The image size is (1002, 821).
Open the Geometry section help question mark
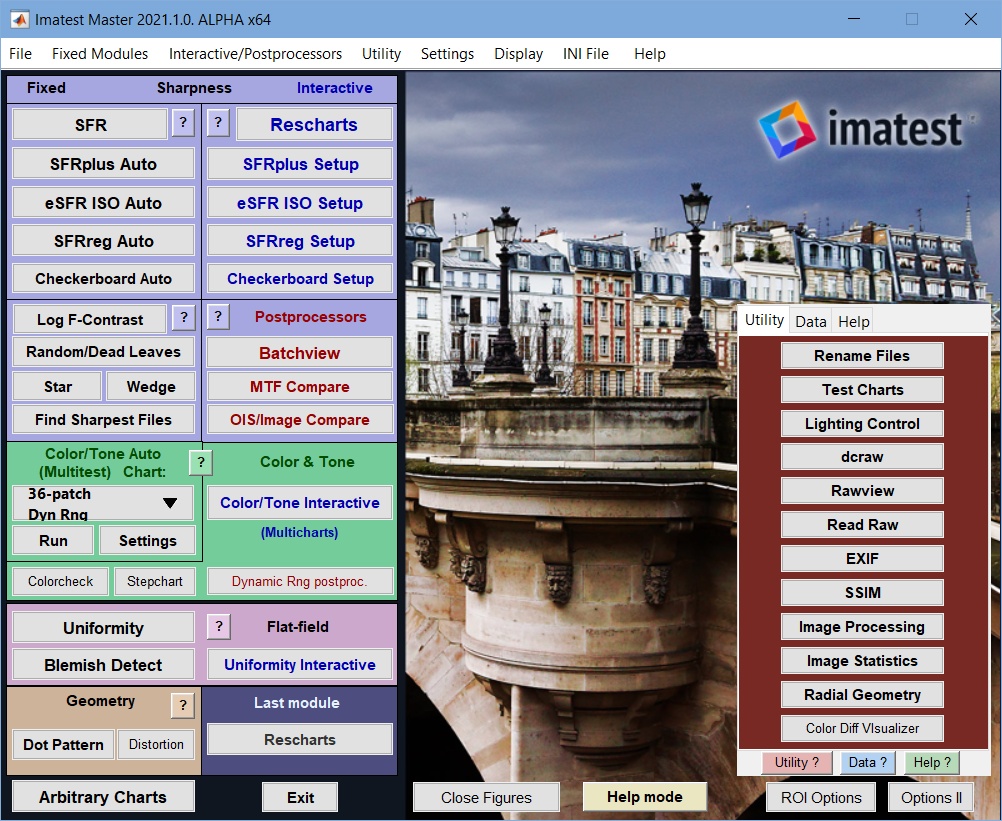pos(183,705)
